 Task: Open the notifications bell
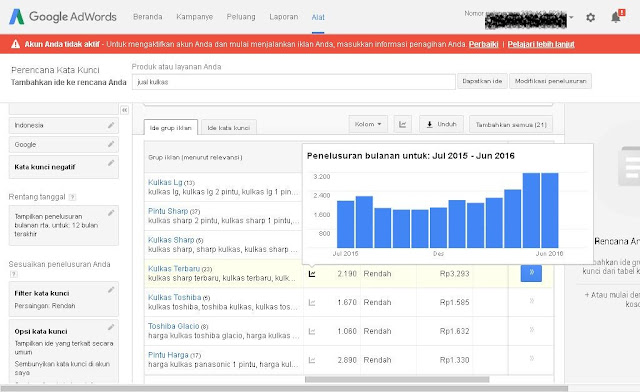click(616, 17)
